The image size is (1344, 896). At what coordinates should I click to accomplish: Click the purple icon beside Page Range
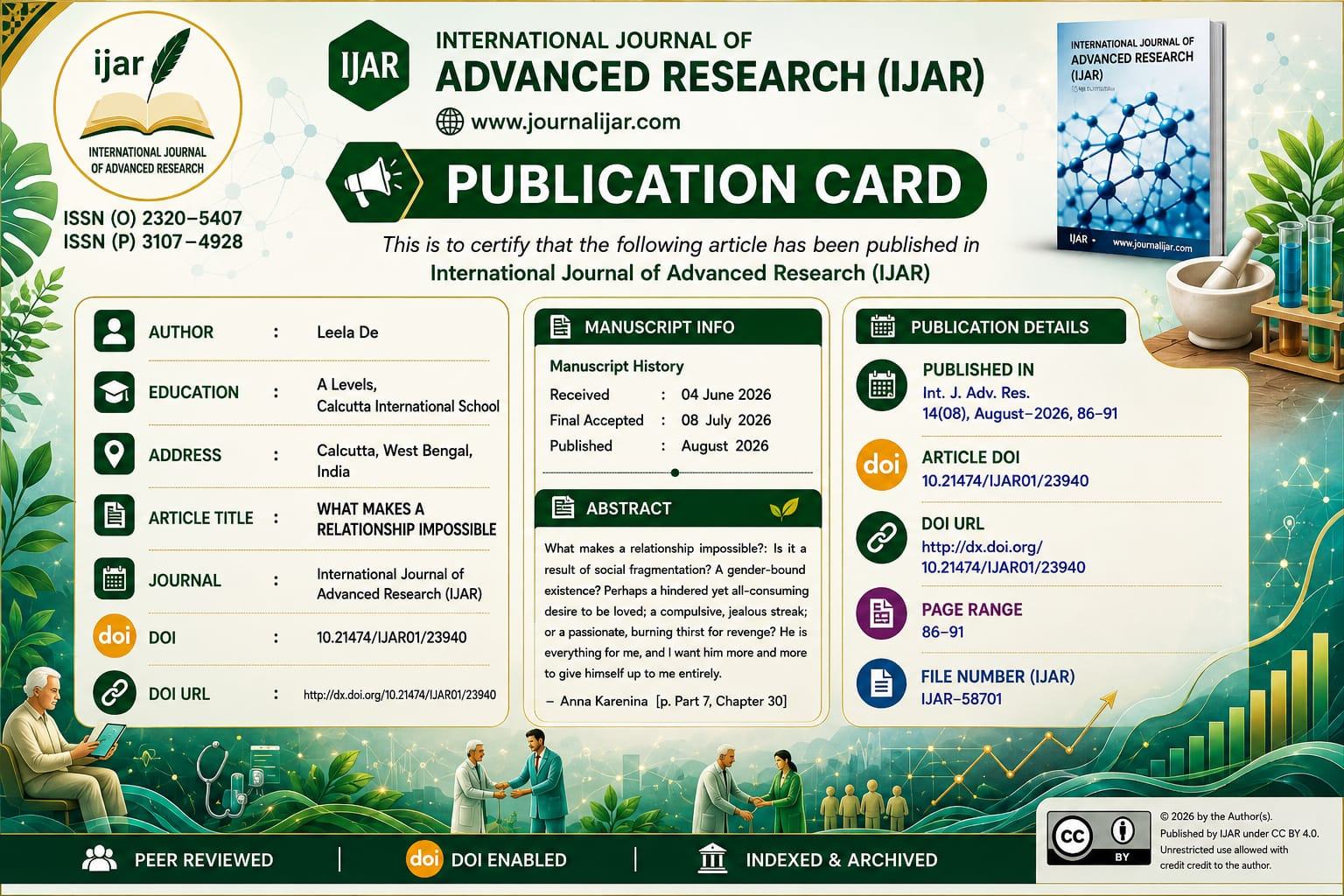pyautogui.click(x=881, y=614)
